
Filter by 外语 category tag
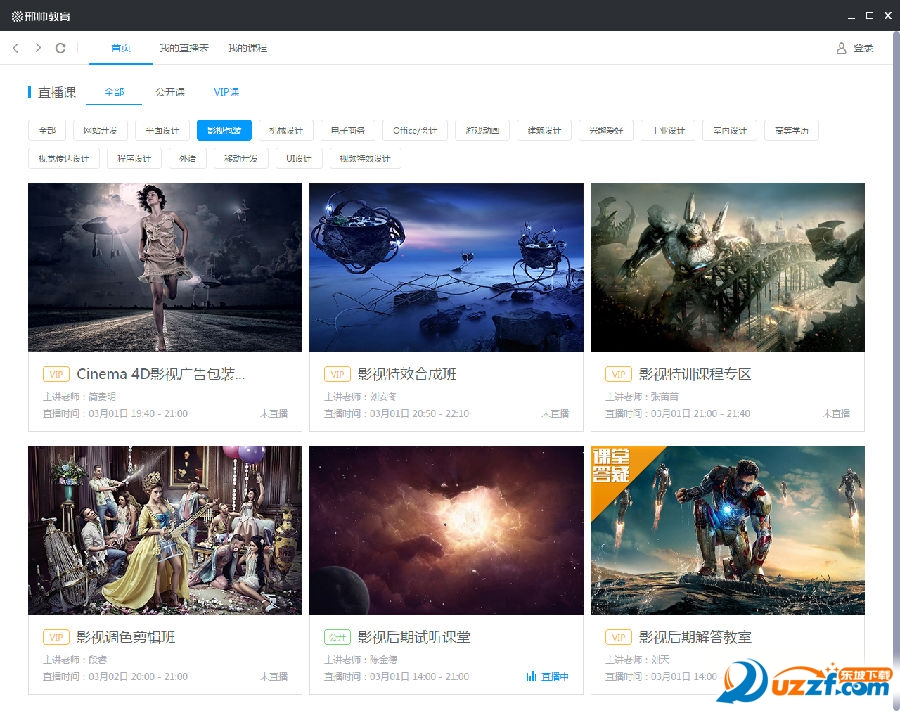[187, 158]
